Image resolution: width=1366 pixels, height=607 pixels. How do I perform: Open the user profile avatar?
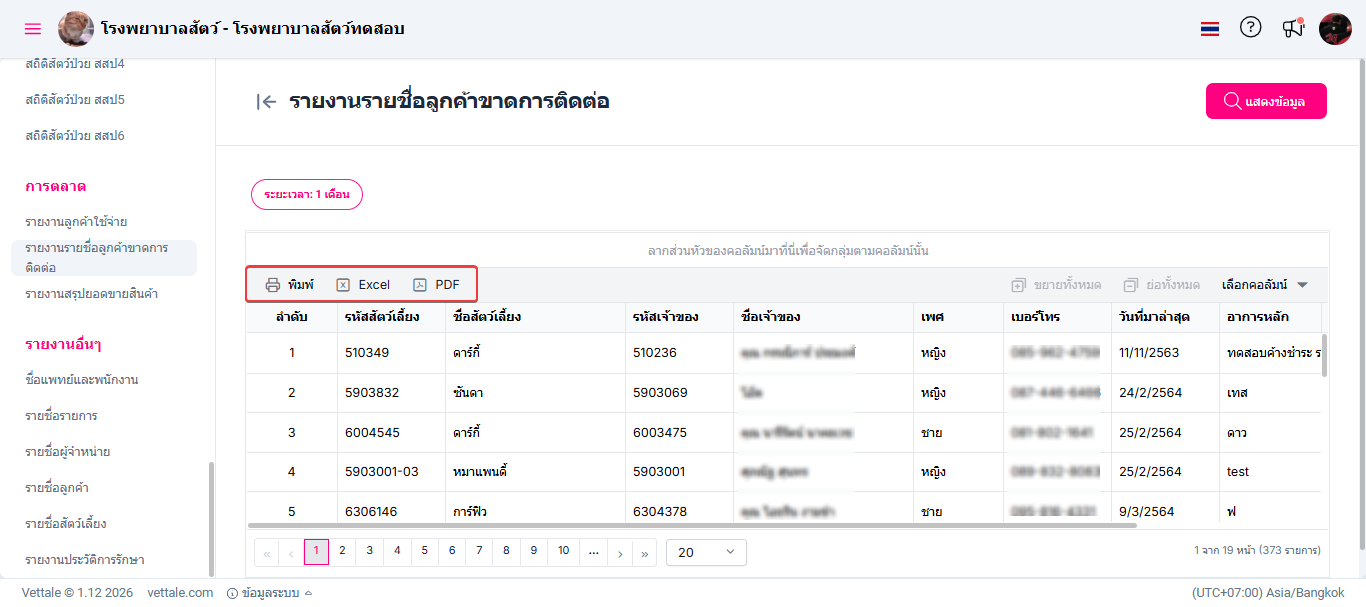1335,29
